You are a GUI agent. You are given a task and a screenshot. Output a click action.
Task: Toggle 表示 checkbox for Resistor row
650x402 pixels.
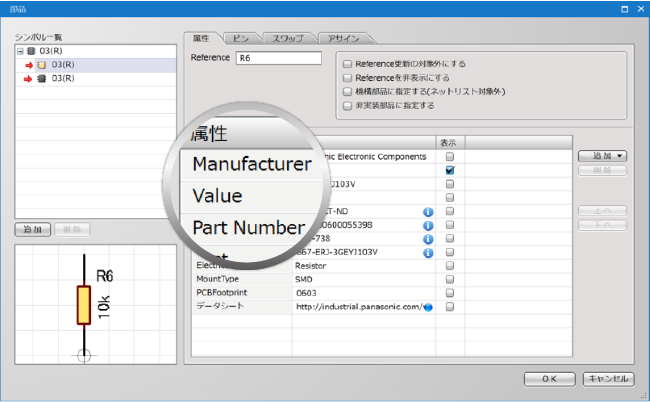coord(450,266)
